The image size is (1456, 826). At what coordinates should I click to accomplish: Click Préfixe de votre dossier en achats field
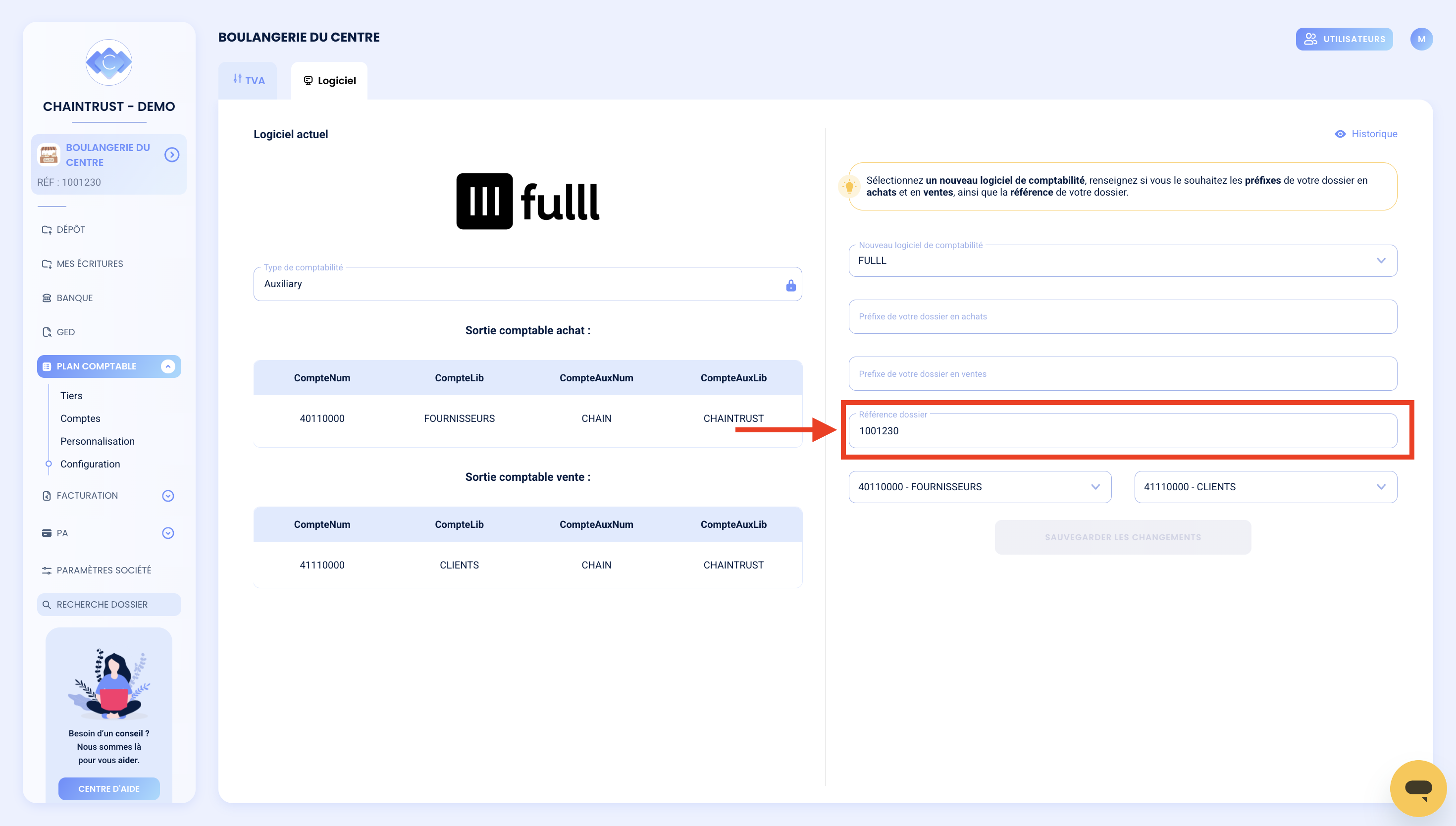click(1123, 316)
